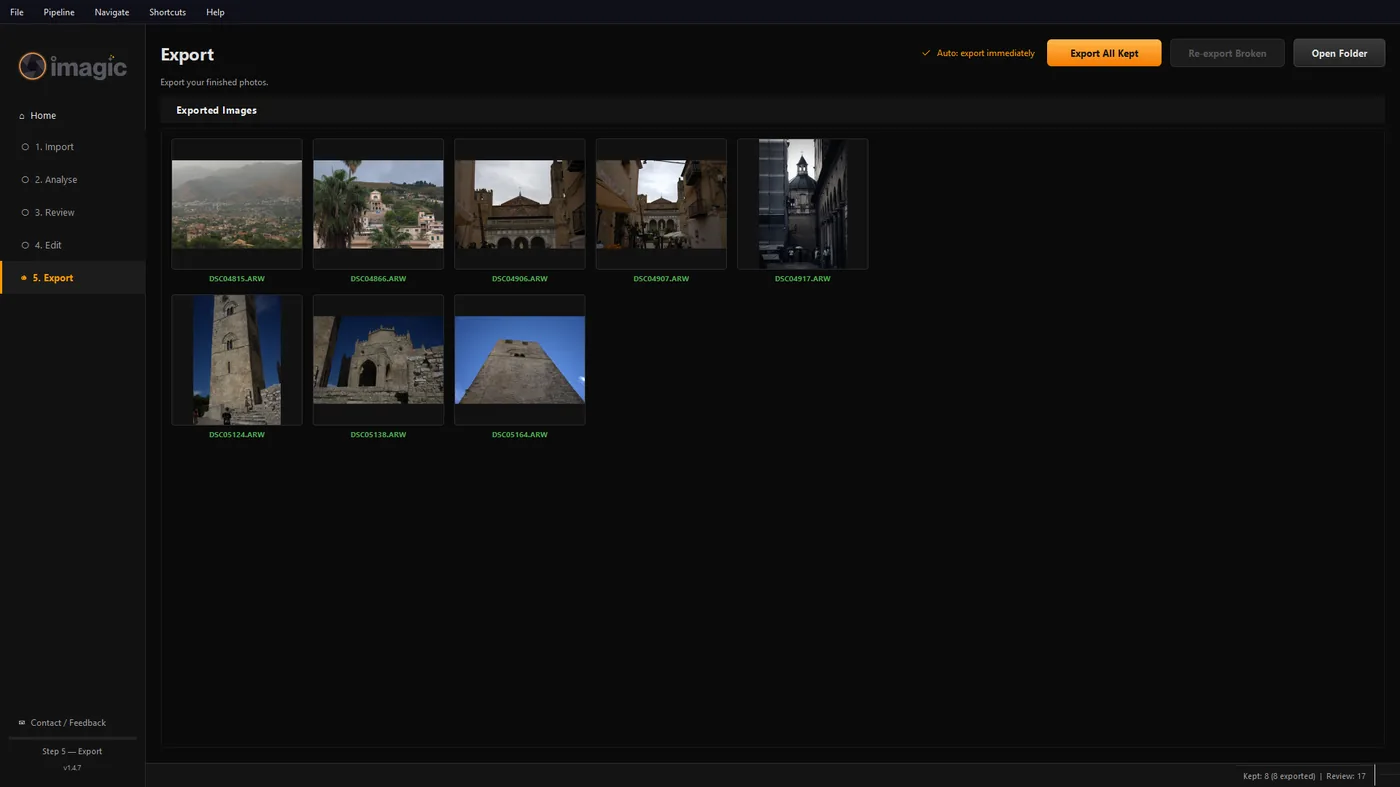1400x787 pixels.
Task: Open the Contact / Feedback link
Action: tap(68, 723)
